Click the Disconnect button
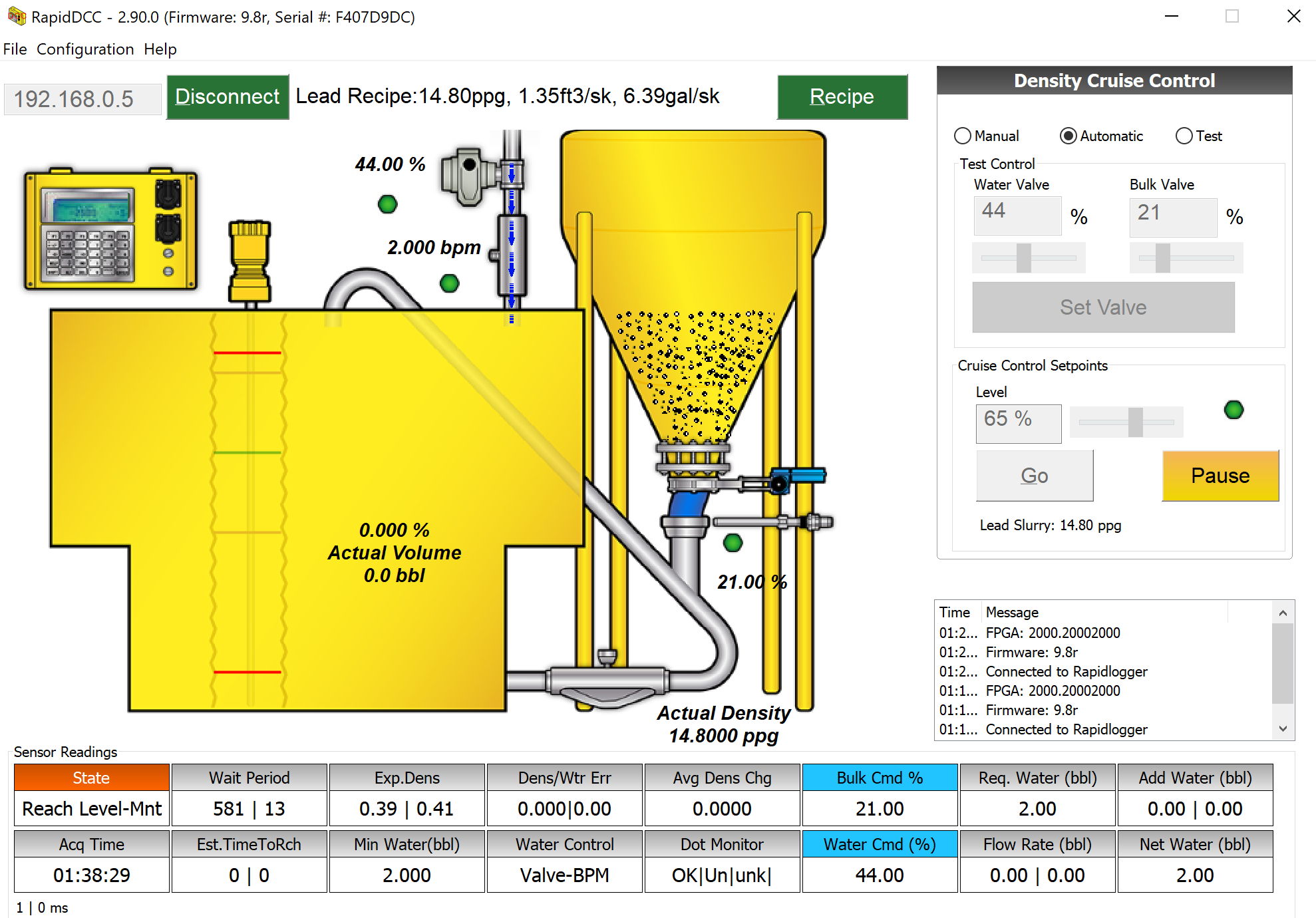 tap(228, 97)
